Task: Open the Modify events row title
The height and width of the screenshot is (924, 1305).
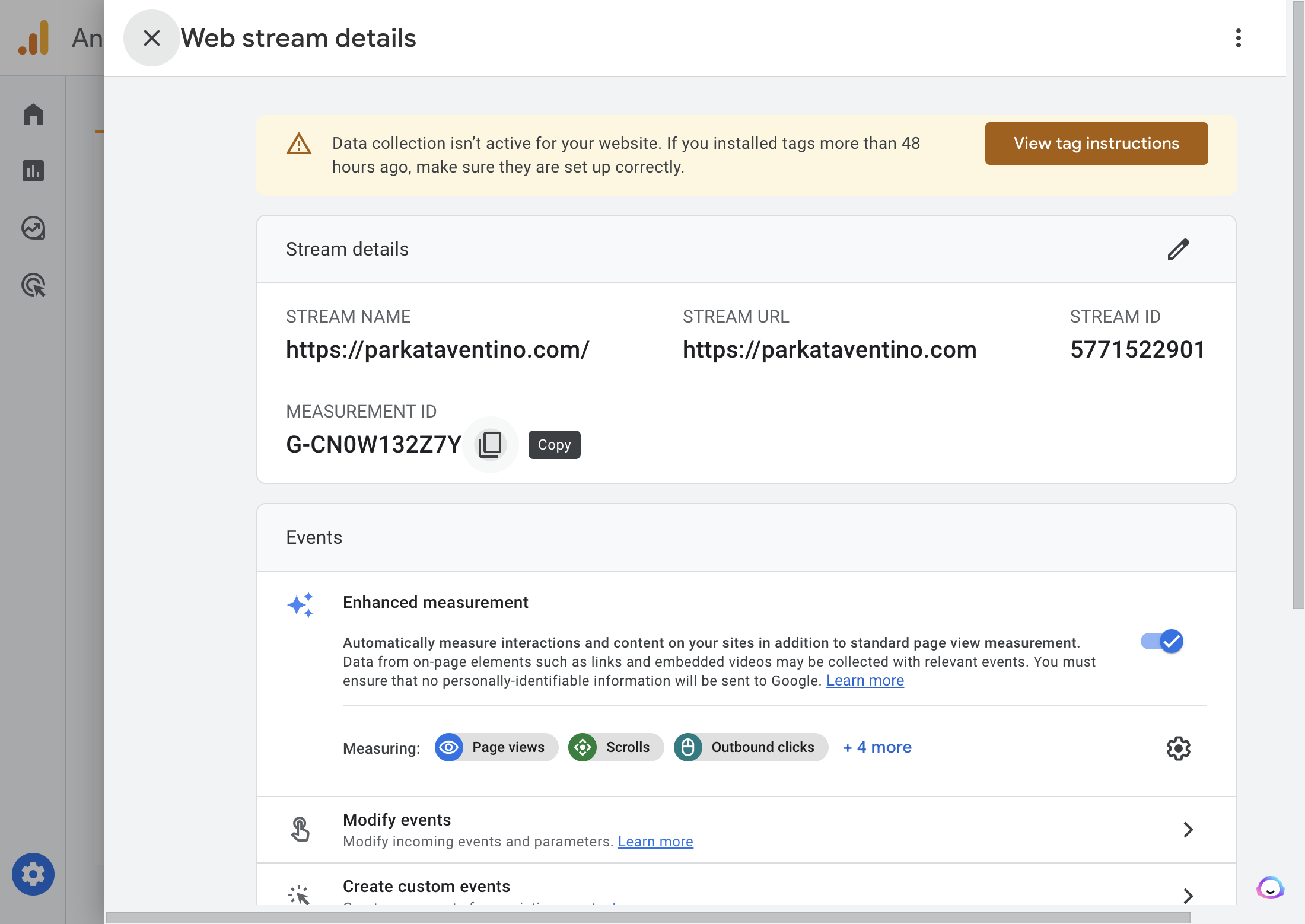Action: [397, 820]
